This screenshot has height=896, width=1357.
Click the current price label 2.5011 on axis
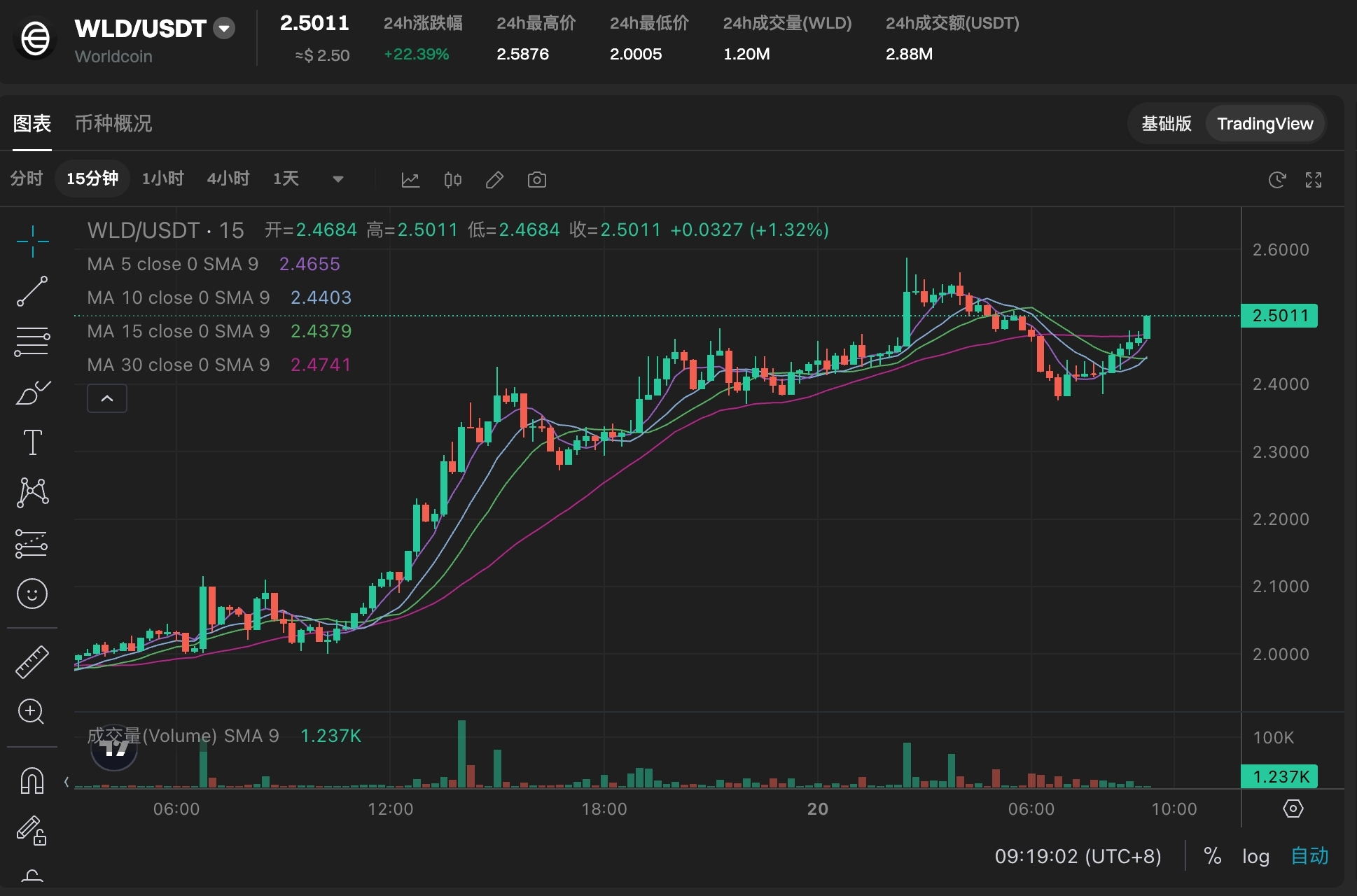click(1280, 316)
